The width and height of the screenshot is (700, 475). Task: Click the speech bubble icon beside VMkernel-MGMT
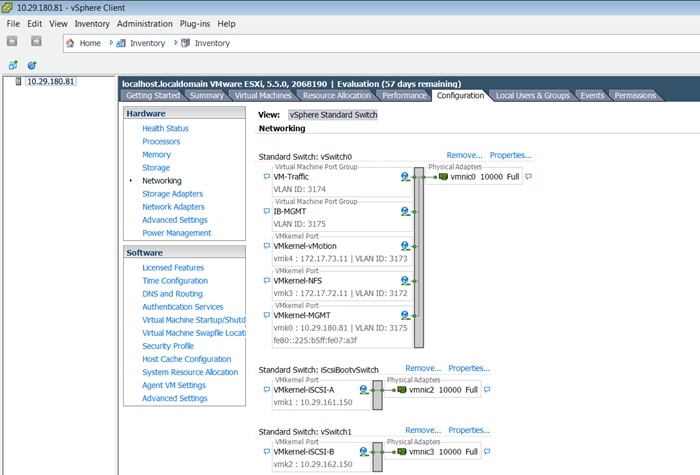pyautogui.click(x=267, y=315)
